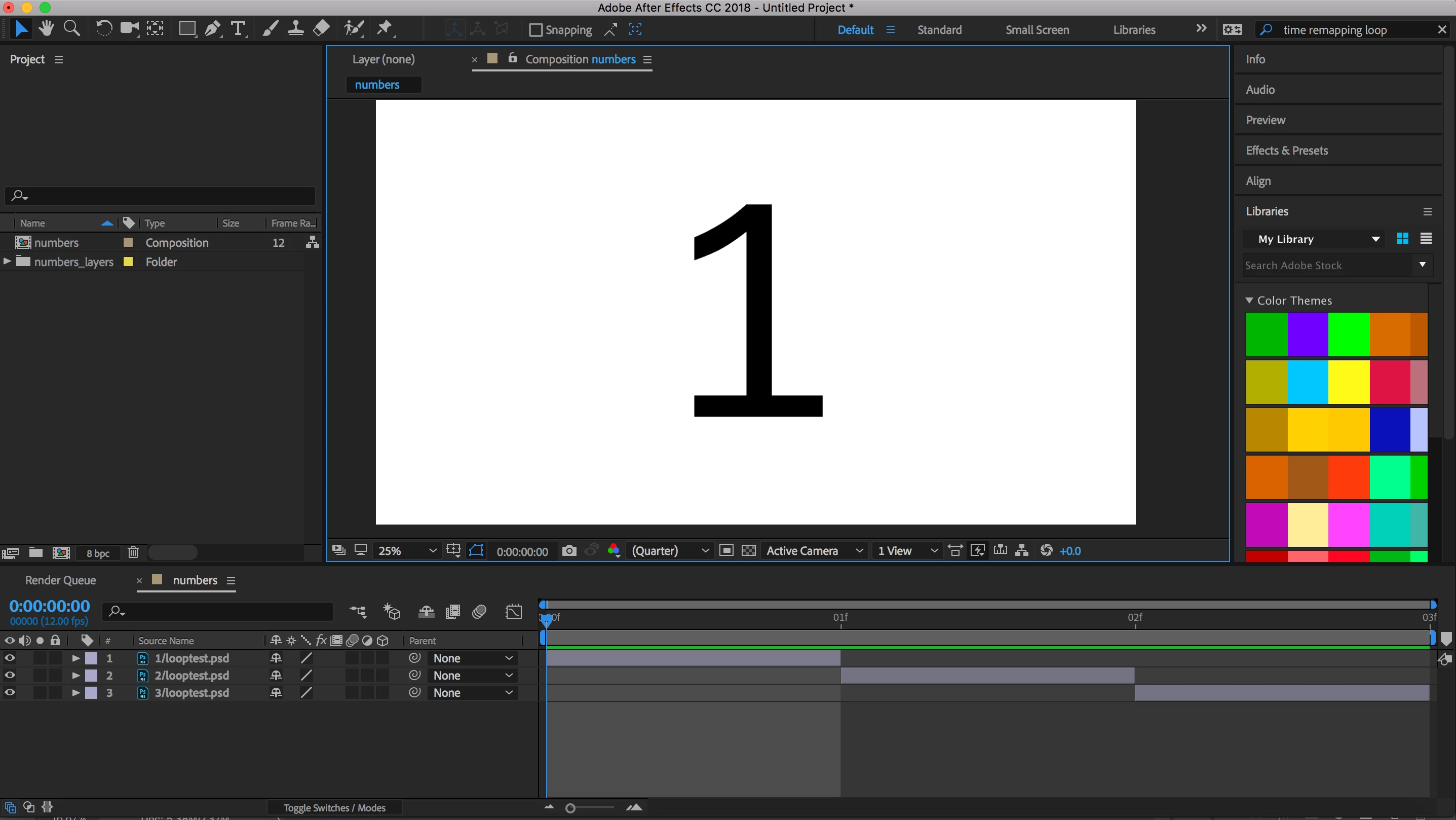Open the Effects & Presets panel
The width and height of the screenshot is (1456, 820).
coord(1286,151)
